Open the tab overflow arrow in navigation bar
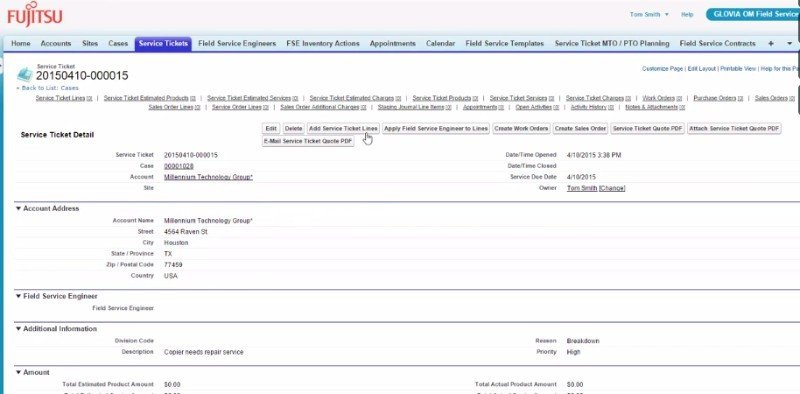This screenshot has width=800, height=394. (789, 44)
